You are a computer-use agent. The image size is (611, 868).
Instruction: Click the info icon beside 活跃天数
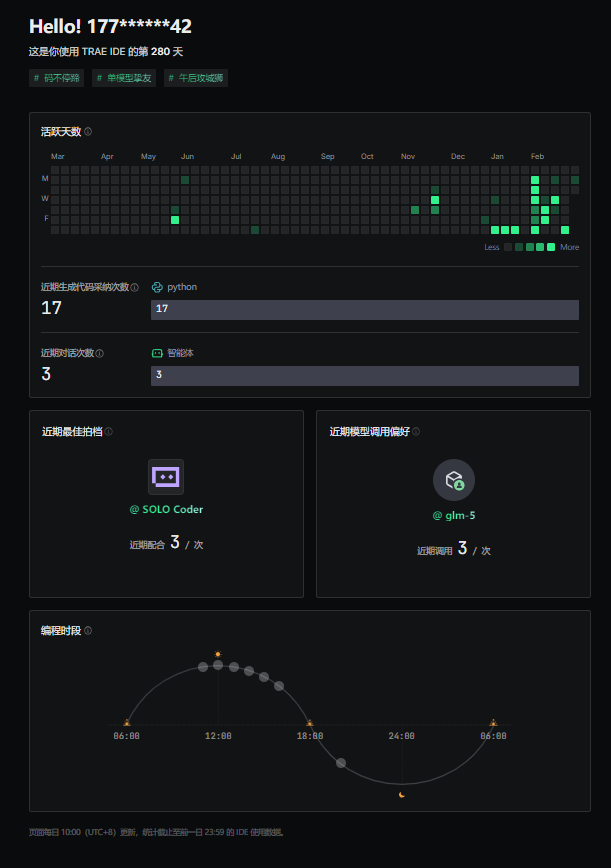88,132
